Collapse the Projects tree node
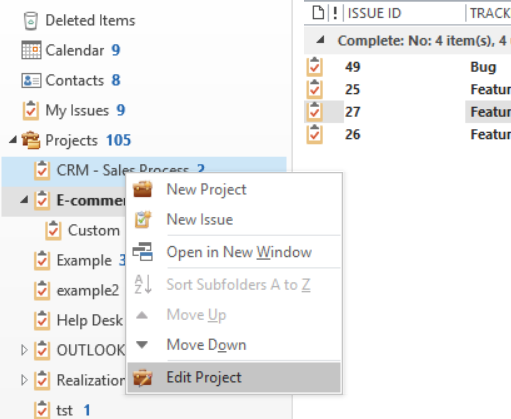The image size is (511, 419). click(13, 140)
